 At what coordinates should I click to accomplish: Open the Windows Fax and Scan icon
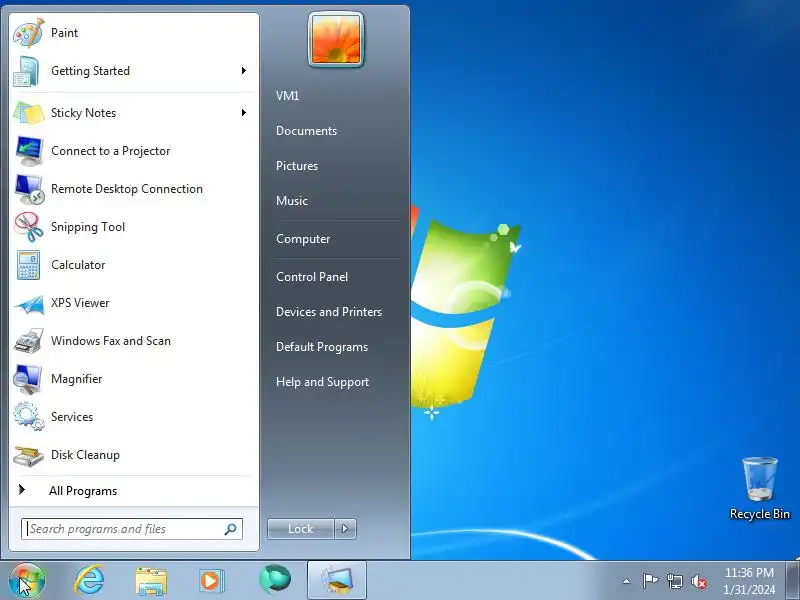(x=29, y=341)
